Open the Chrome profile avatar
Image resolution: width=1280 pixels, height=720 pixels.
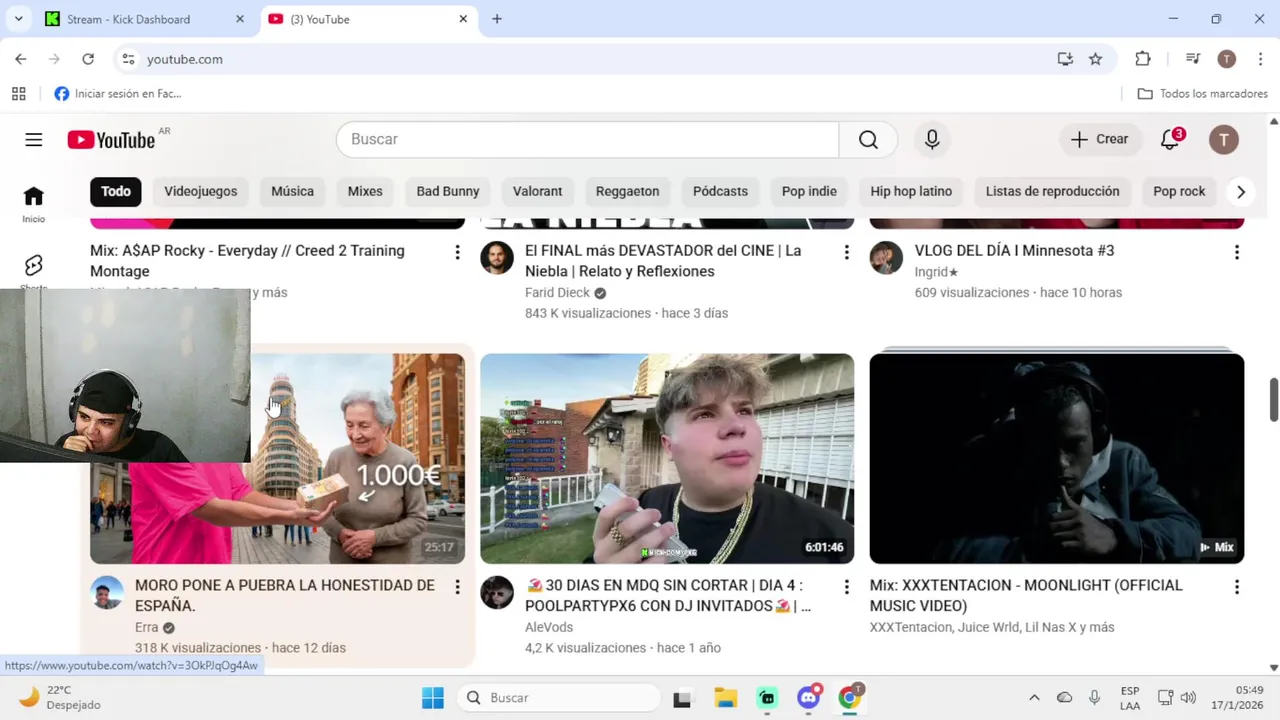(x=1226, y=59)
